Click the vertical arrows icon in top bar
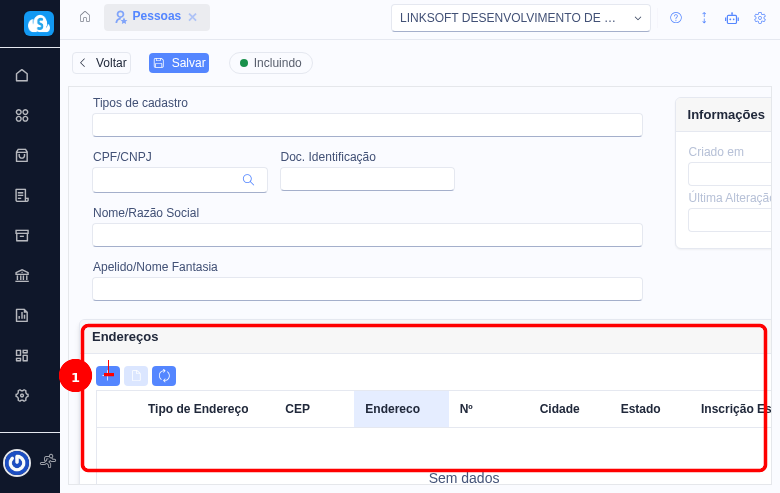 [x=704, y=18]
